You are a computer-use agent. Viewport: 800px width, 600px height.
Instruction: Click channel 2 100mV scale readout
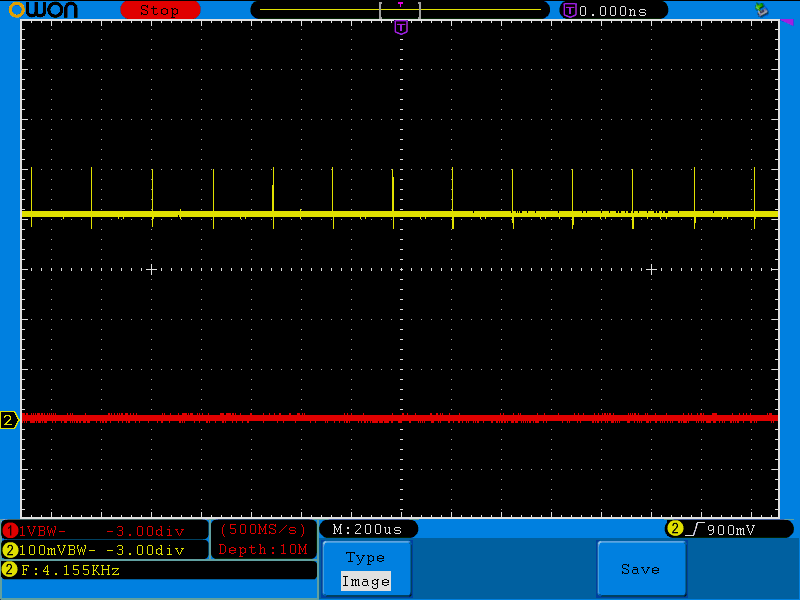57,550
